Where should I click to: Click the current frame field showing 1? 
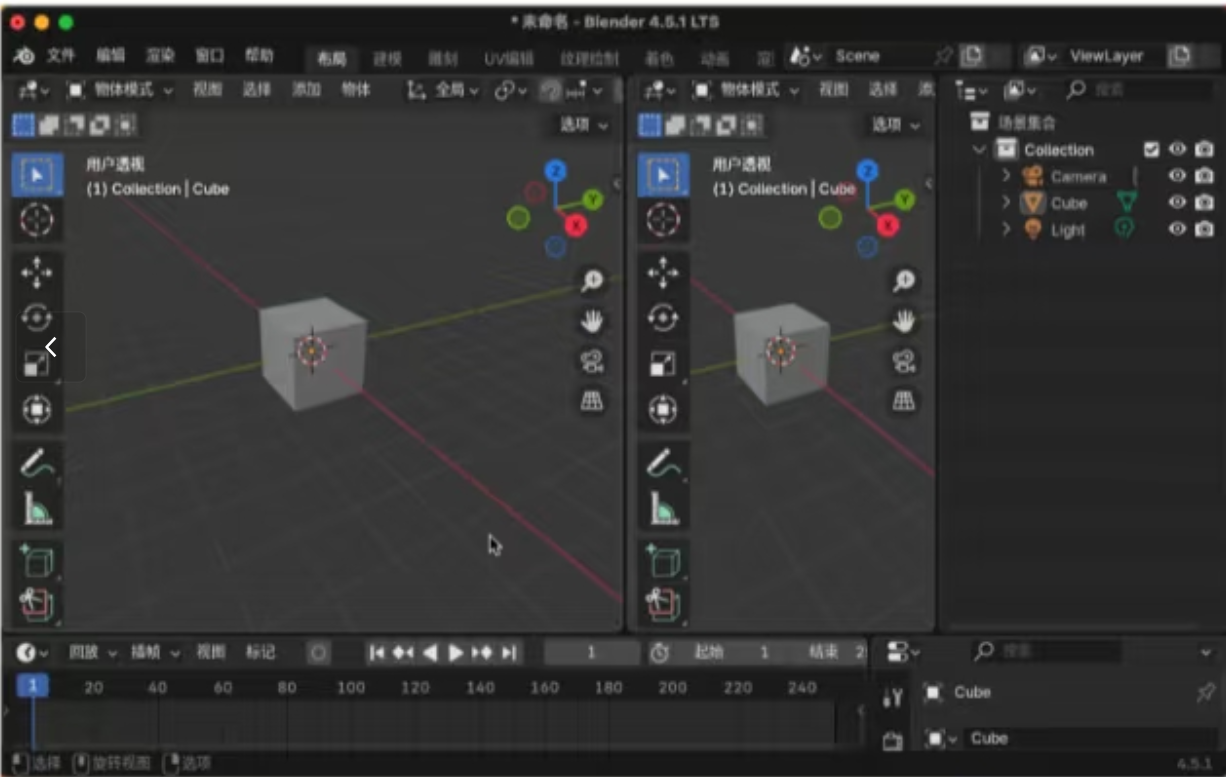coord(591,653)
